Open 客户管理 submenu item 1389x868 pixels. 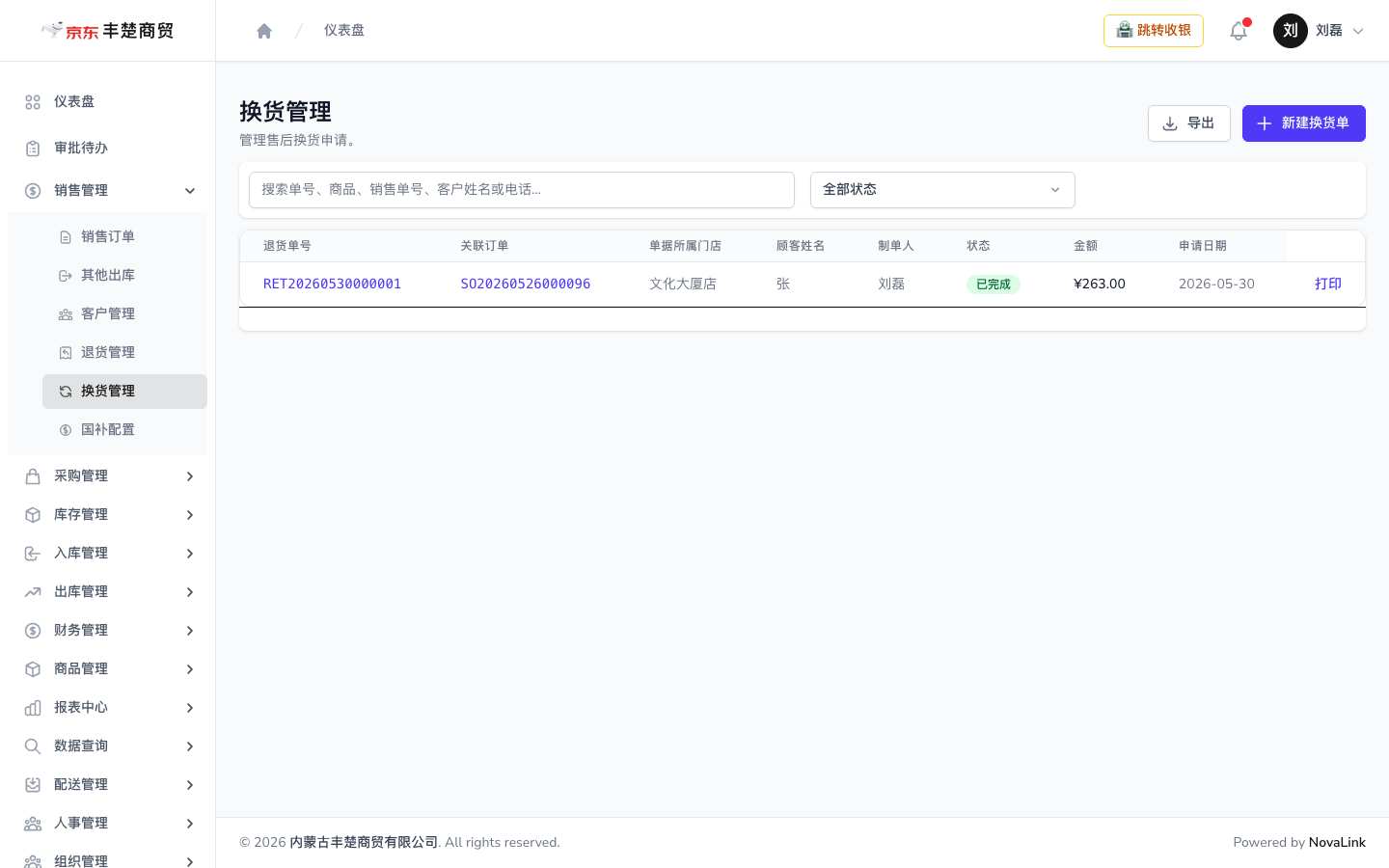tap(124, 314)
